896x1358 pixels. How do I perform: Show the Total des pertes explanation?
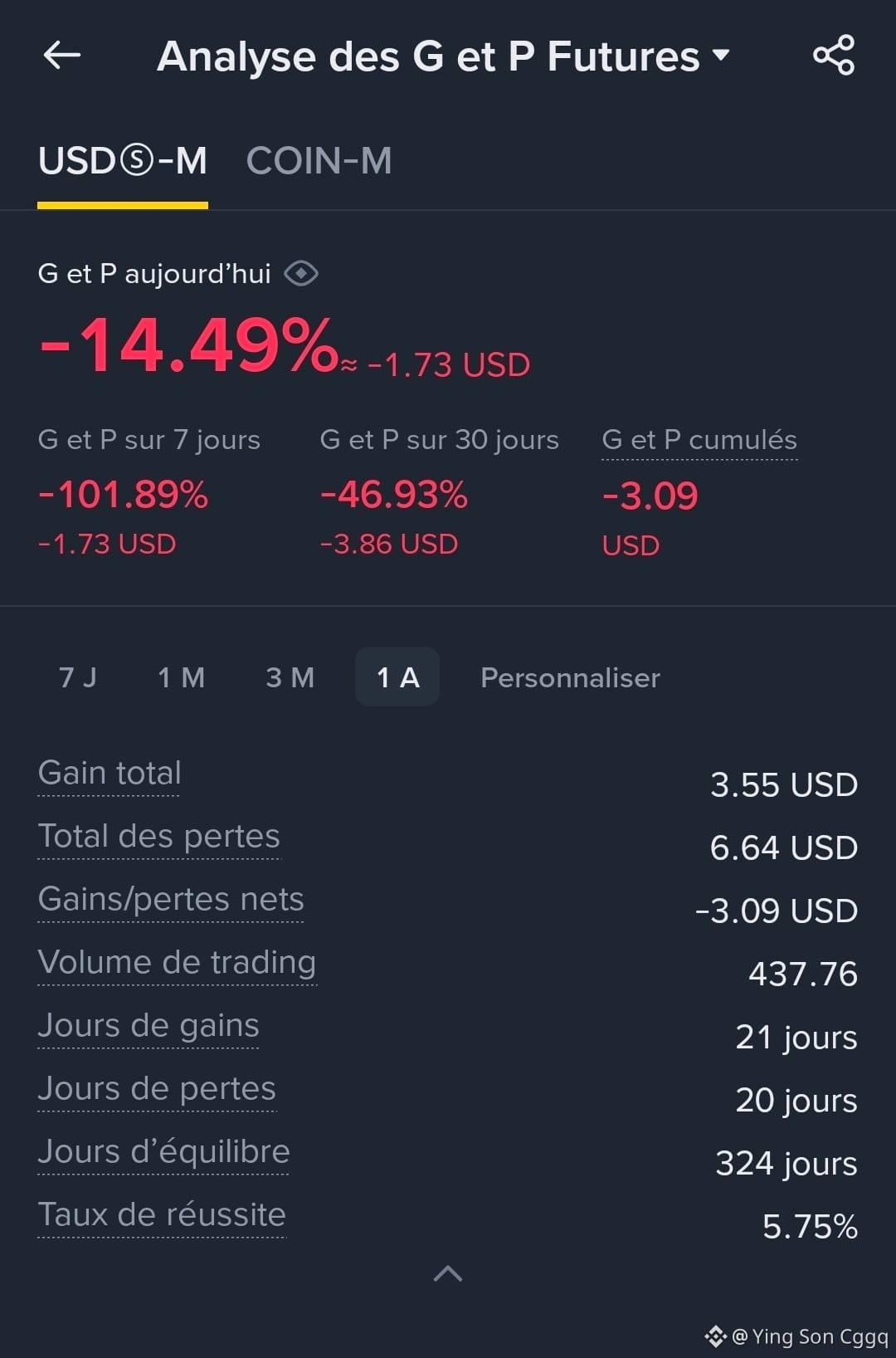[x=159, y=836]
